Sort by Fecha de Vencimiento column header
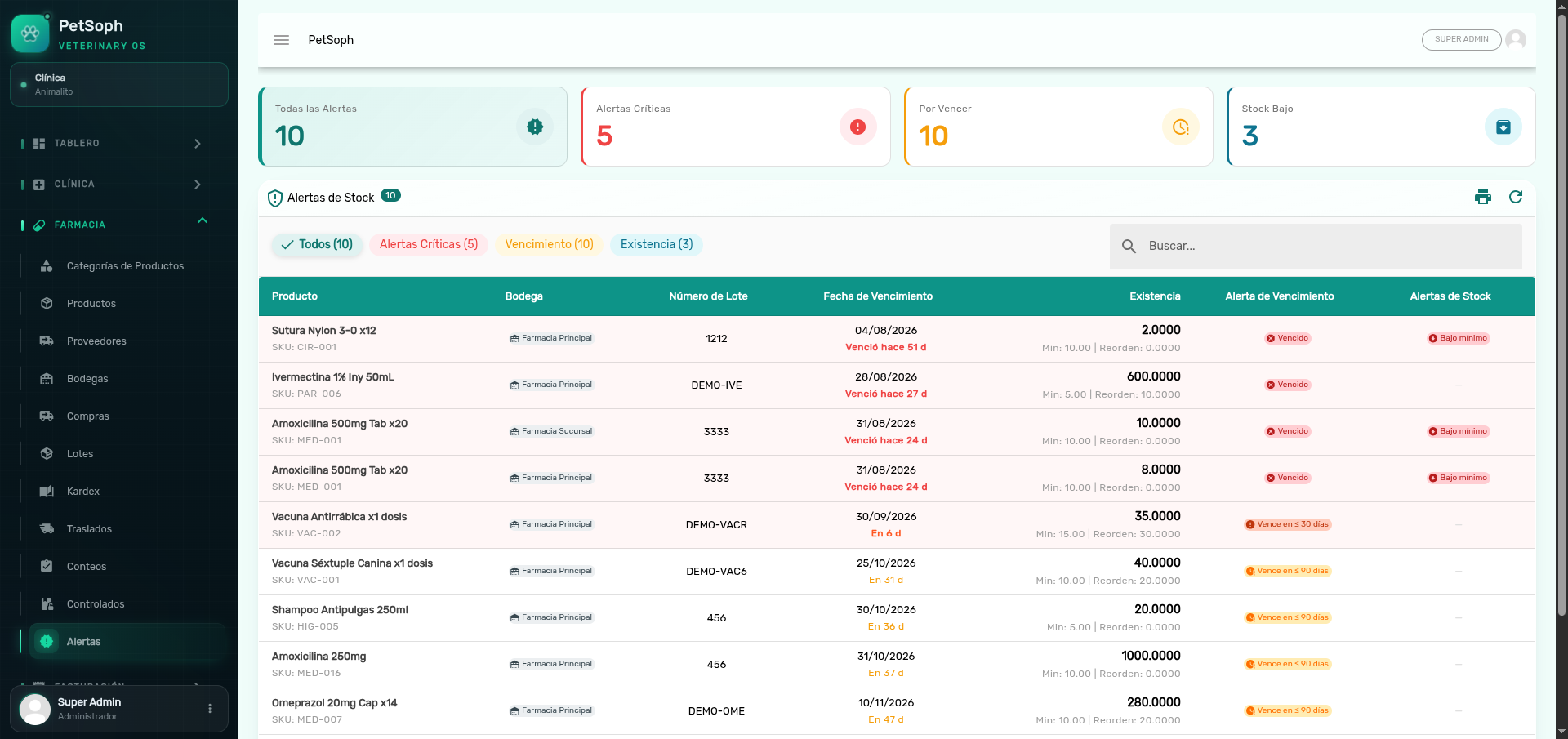This screenshot has width=1568, height=739. pyautogui.click(x=878, y=296)
